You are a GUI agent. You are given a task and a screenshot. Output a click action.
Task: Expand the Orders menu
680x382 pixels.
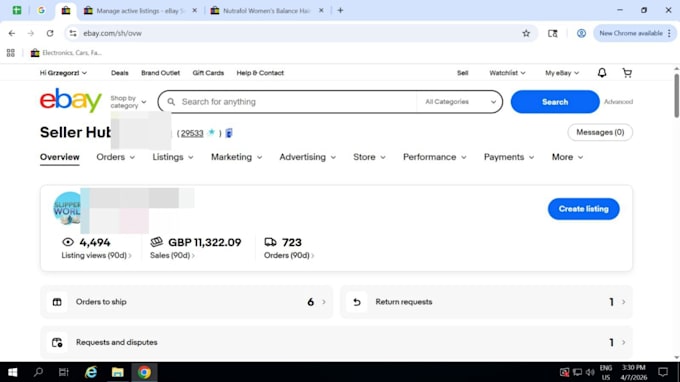click(115, 157)
